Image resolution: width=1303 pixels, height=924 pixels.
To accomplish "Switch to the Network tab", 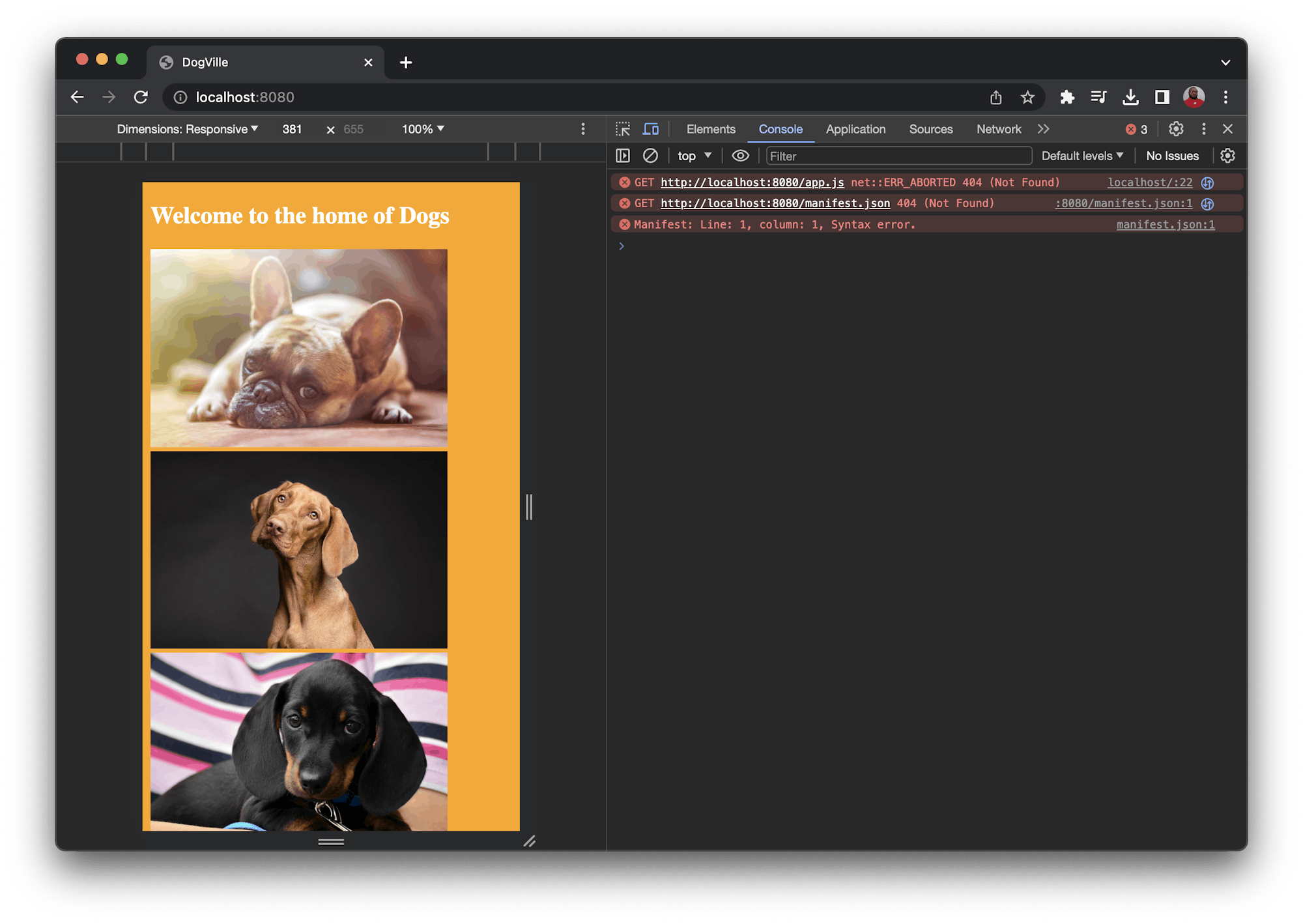I will (x=998, y=129).
